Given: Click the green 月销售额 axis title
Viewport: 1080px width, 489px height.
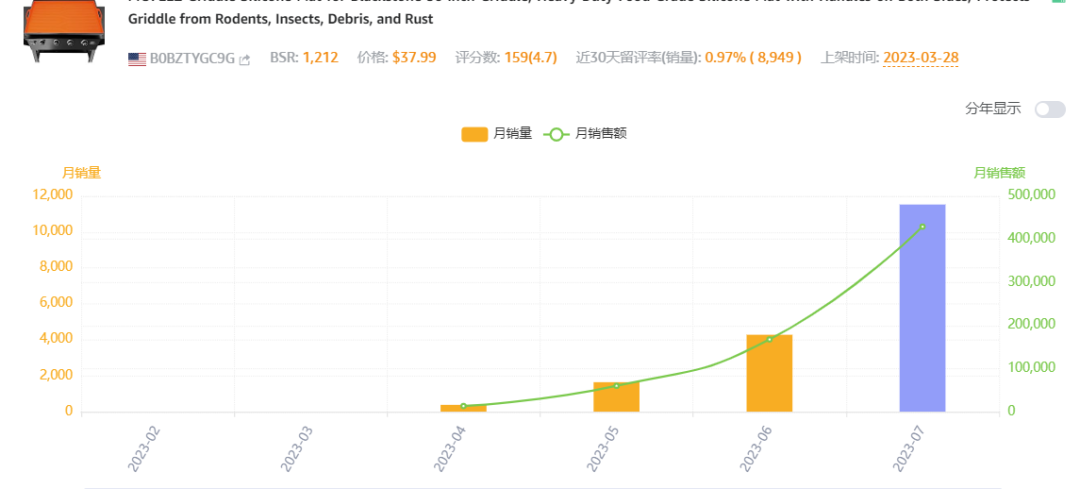Looking at the screenshot, I should point(999,173).
